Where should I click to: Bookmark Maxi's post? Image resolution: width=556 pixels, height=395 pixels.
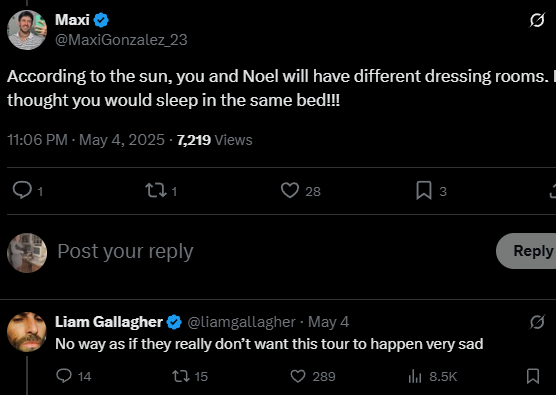click(424, 190)
